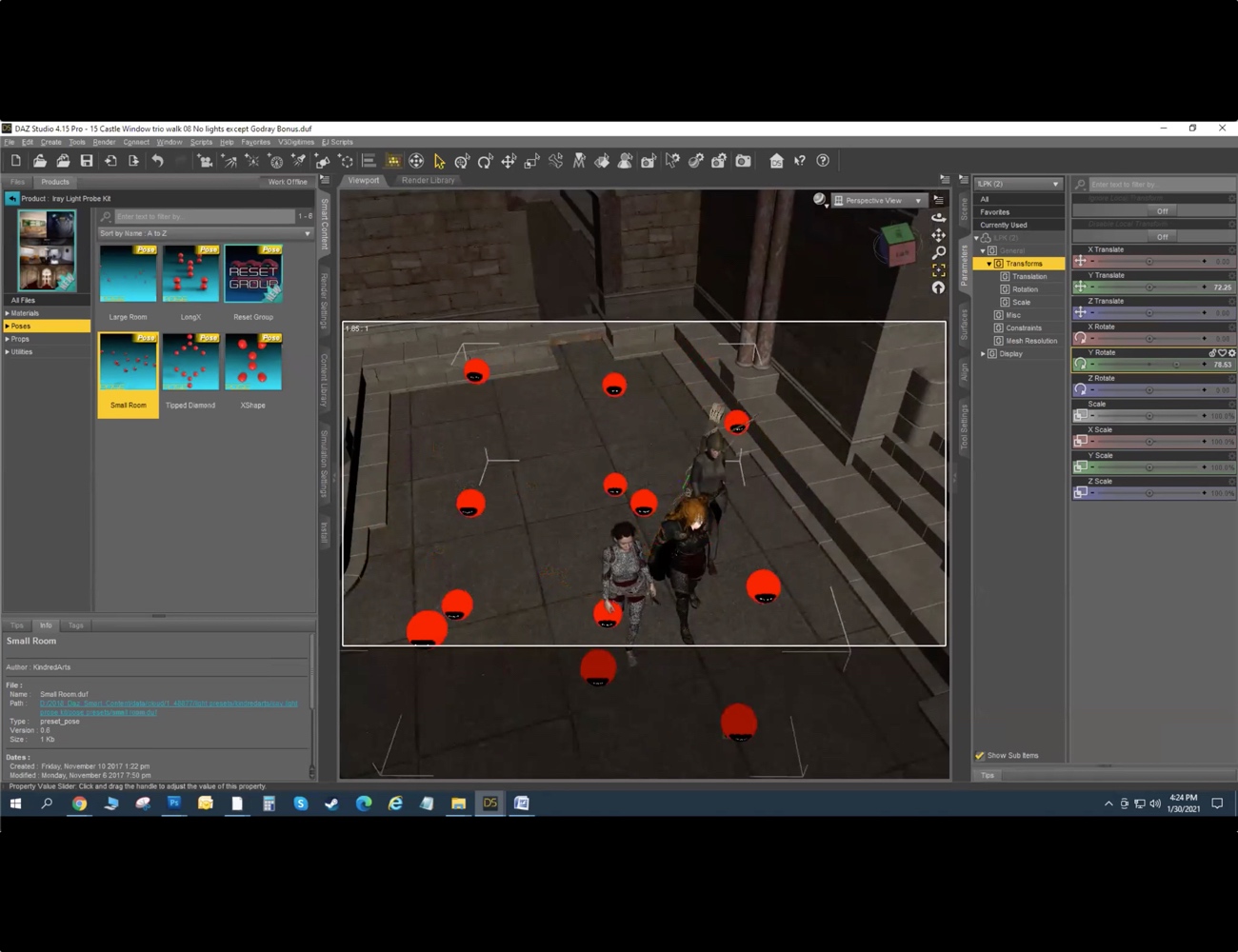Expand the Display tree group

(x=983, y=354)
